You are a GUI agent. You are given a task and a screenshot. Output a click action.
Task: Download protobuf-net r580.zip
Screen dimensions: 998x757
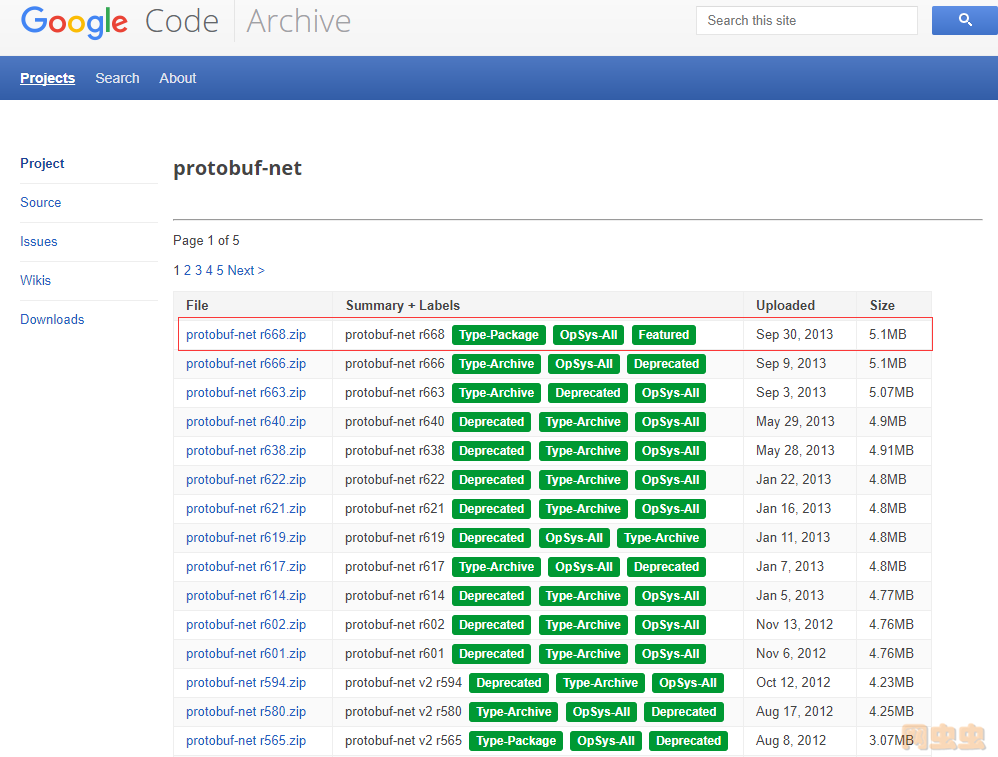pyautogui.click(x=246, y=712)
